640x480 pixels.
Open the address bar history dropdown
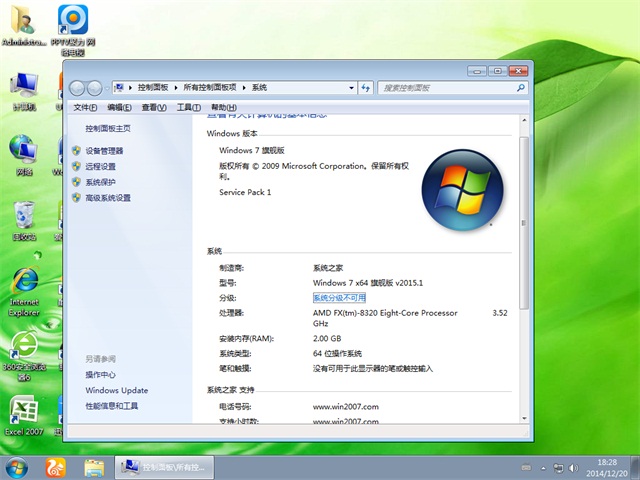(351, 88)
